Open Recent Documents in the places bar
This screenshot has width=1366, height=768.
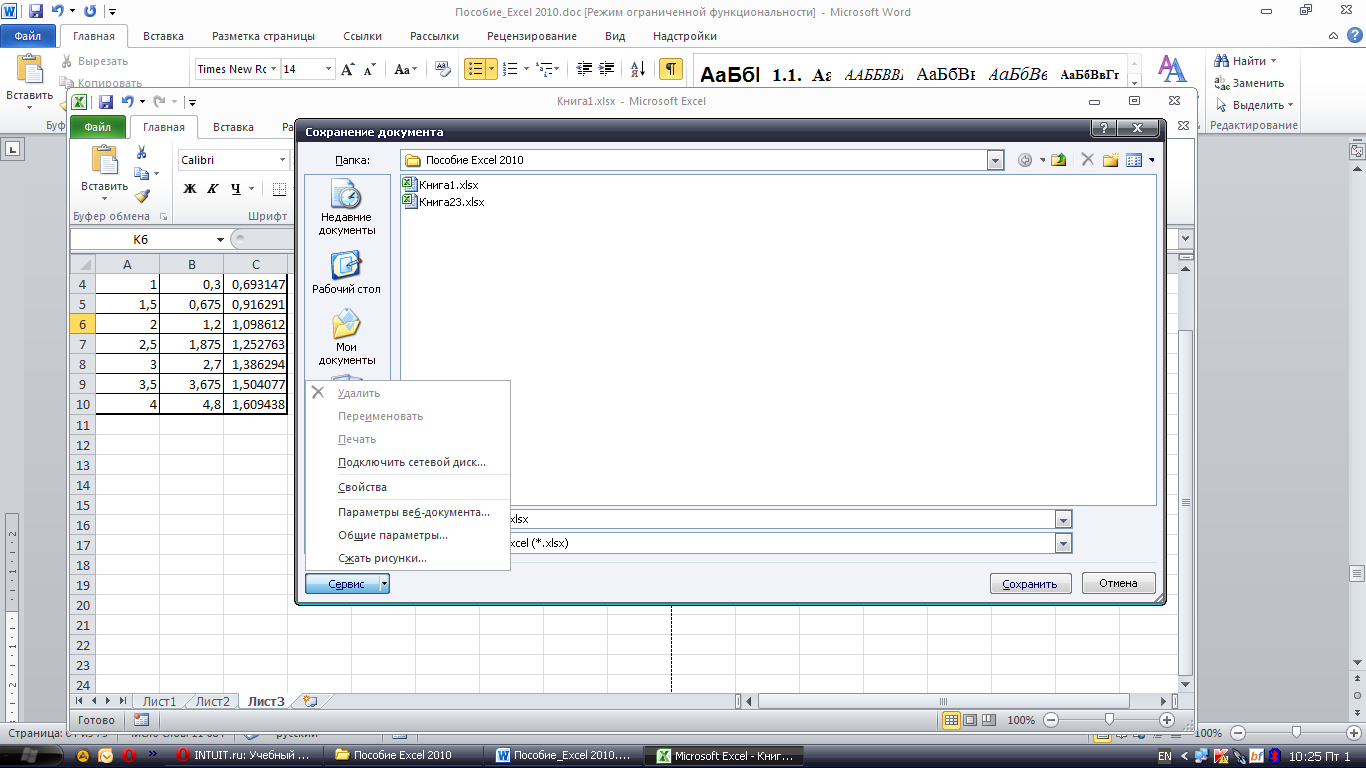[x=347, y=208]
